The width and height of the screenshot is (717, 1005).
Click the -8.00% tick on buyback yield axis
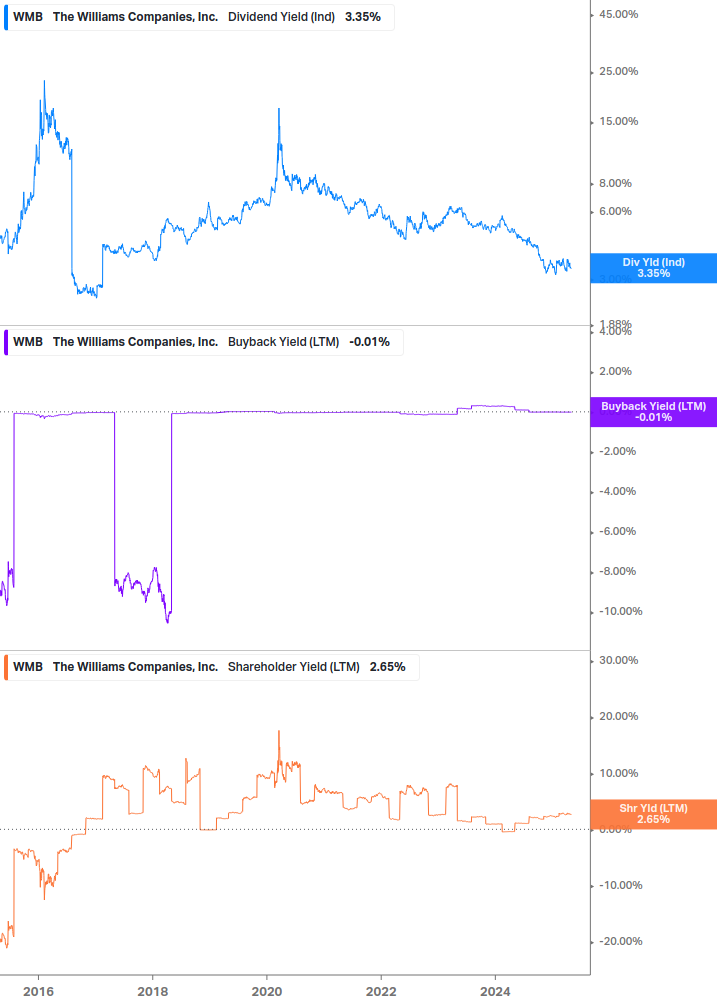click(618, 572)
